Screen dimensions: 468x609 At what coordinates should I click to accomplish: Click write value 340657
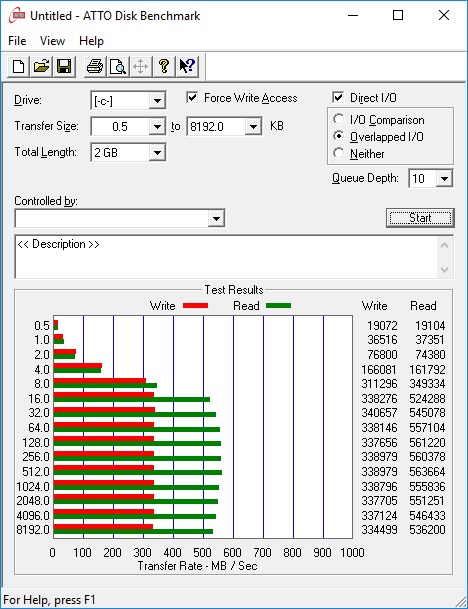coord(379,412)
